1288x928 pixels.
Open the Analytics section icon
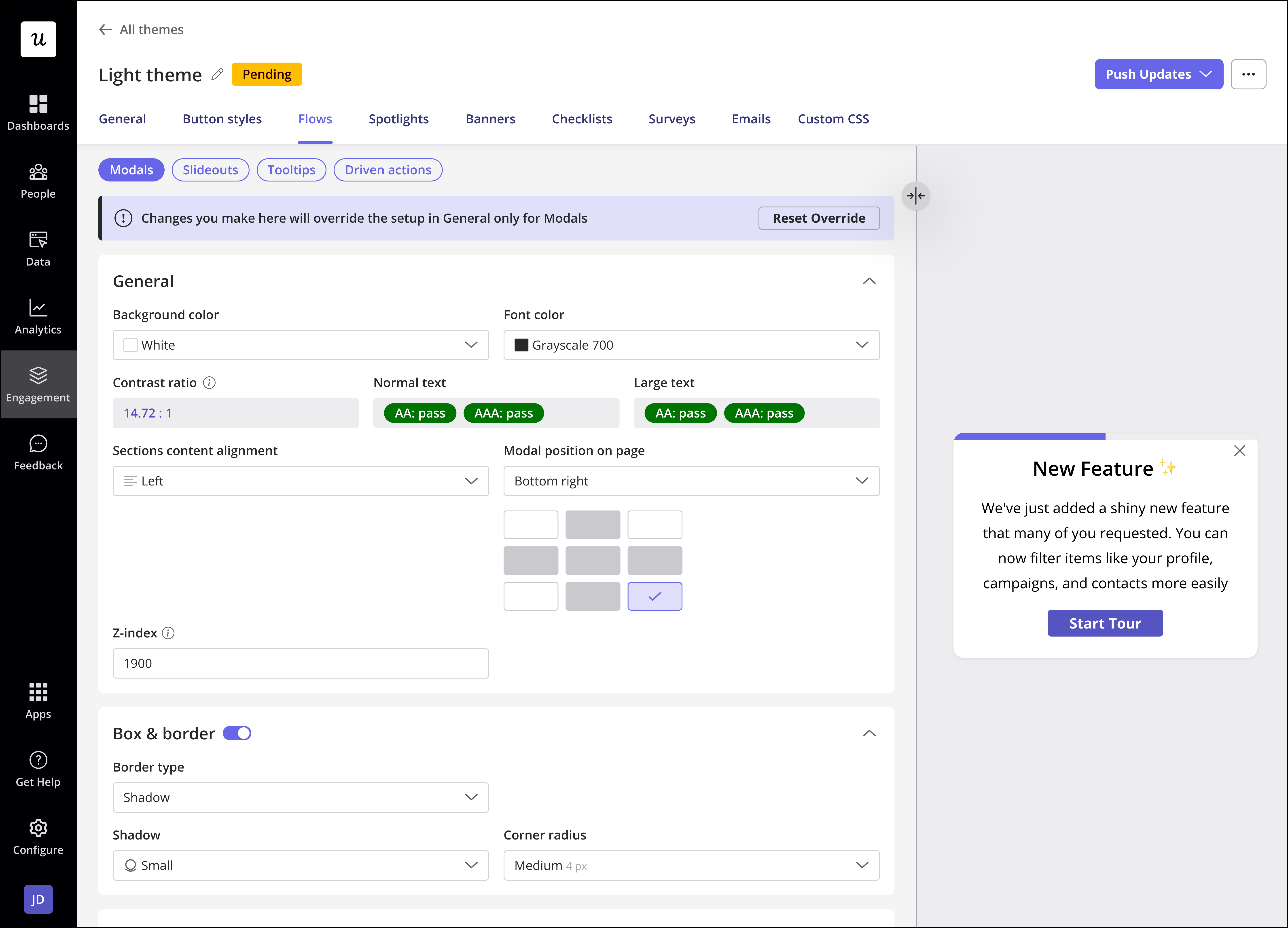pyautogui.click(x=38, y=308)
